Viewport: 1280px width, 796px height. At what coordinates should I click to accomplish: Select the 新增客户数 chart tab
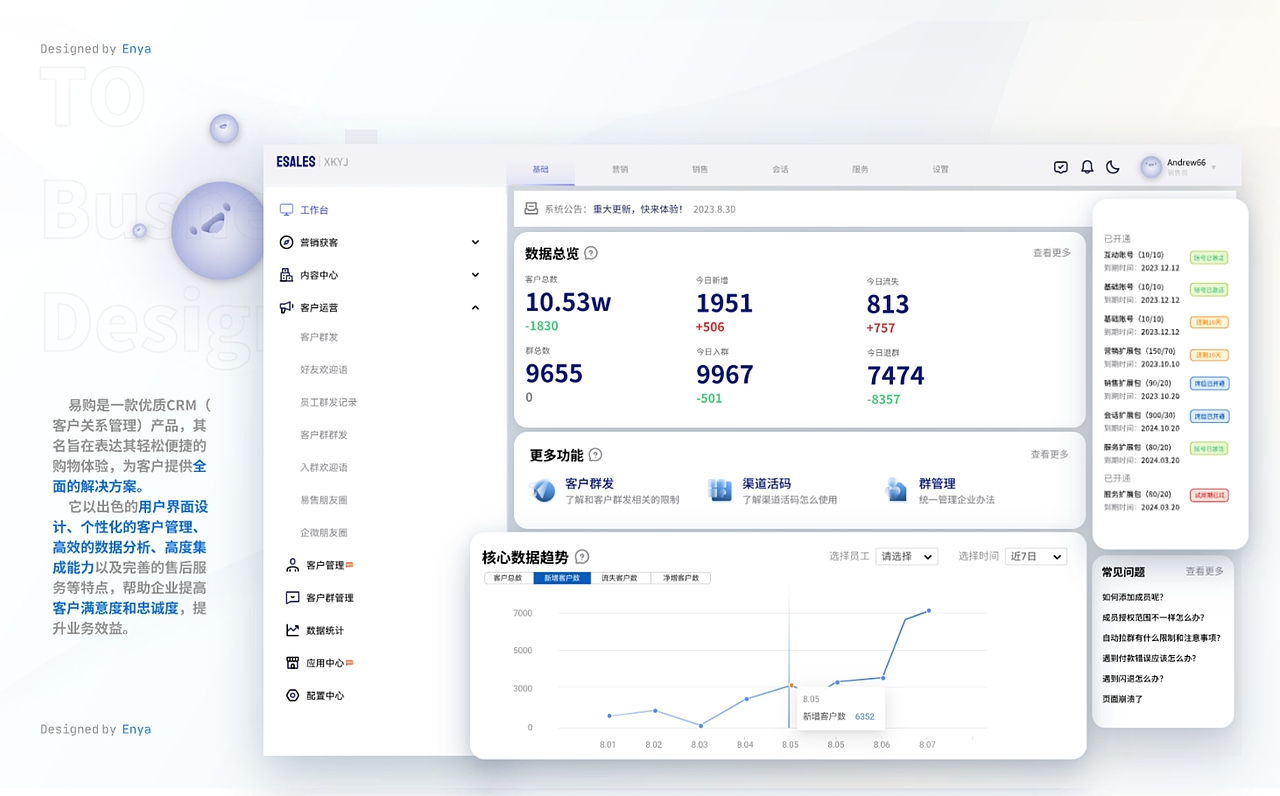(x=562, y=578)
